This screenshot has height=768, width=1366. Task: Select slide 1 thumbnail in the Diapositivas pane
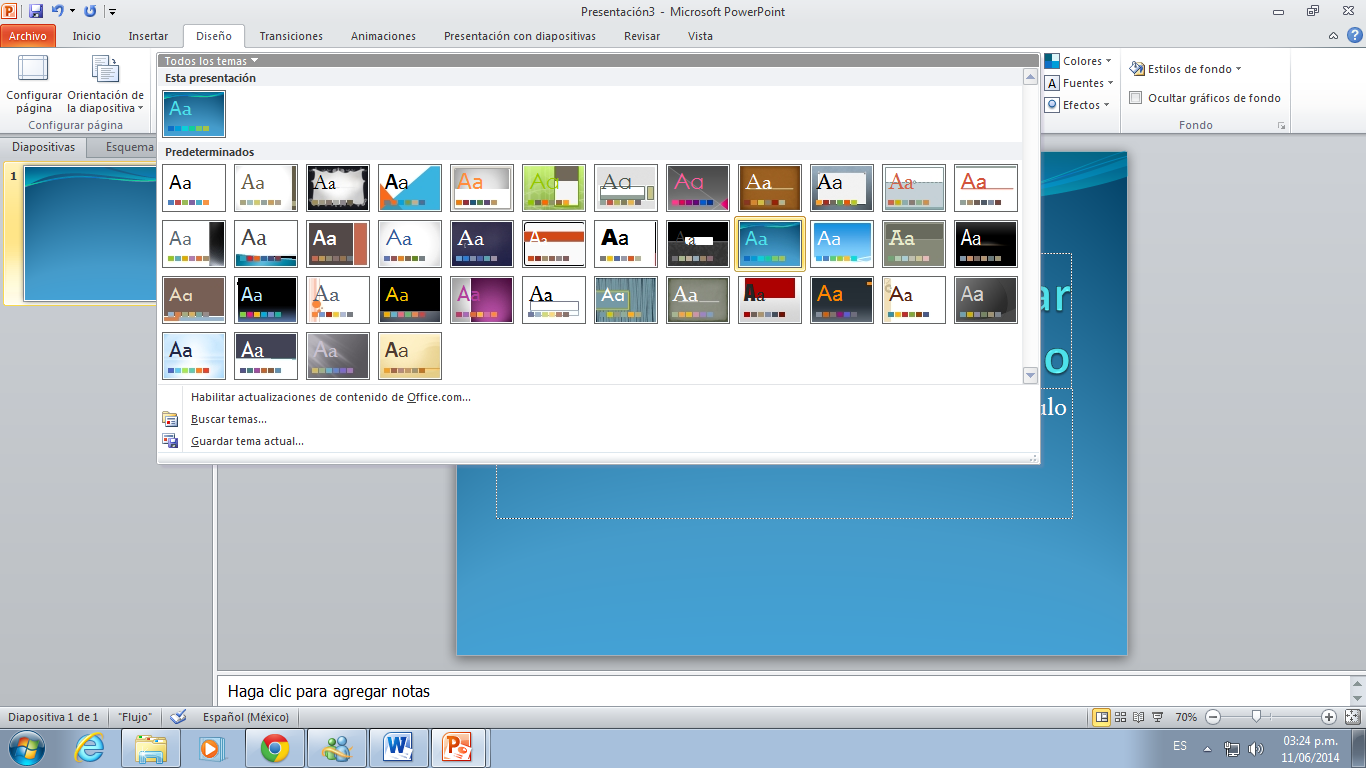[x=90, y=234]
